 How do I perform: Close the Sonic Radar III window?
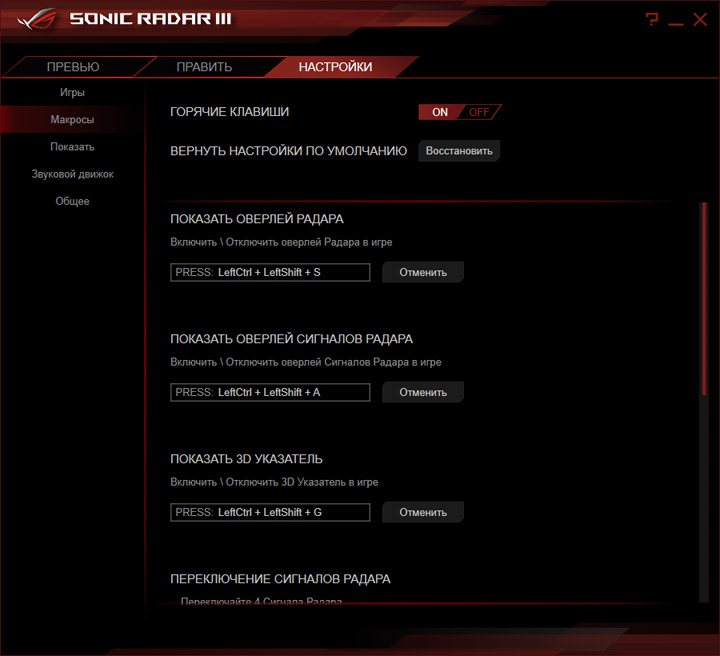700,19
